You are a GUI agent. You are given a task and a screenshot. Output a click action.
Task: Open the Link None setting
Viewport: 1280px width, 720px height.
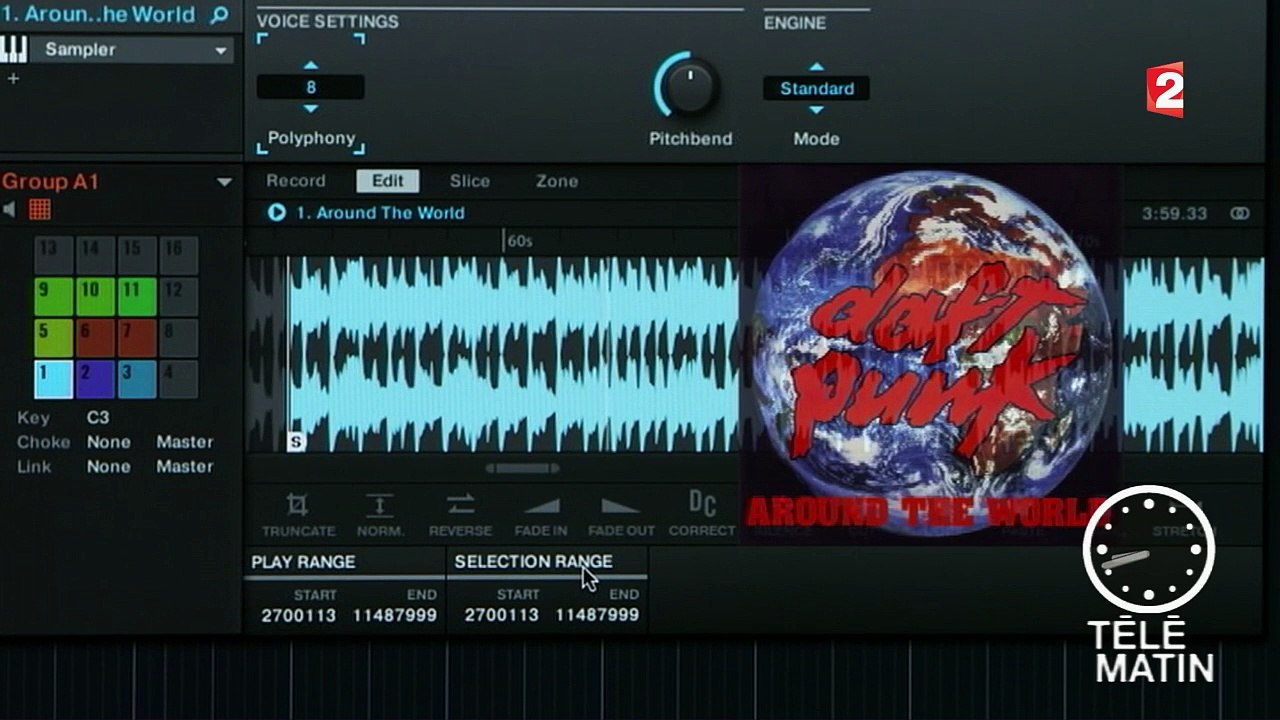coord(108,467)
